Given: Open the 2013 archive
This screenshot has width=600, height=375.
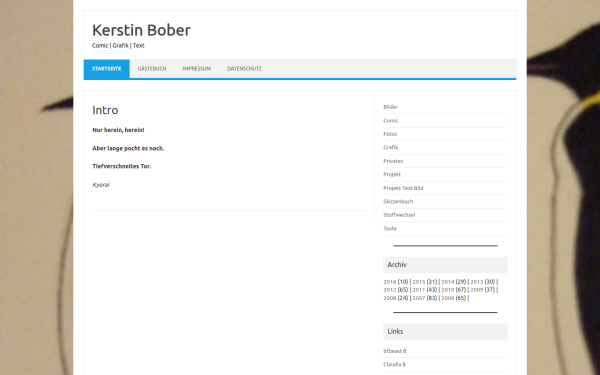Looking at the screenshot, I should [x=476, y=282].
